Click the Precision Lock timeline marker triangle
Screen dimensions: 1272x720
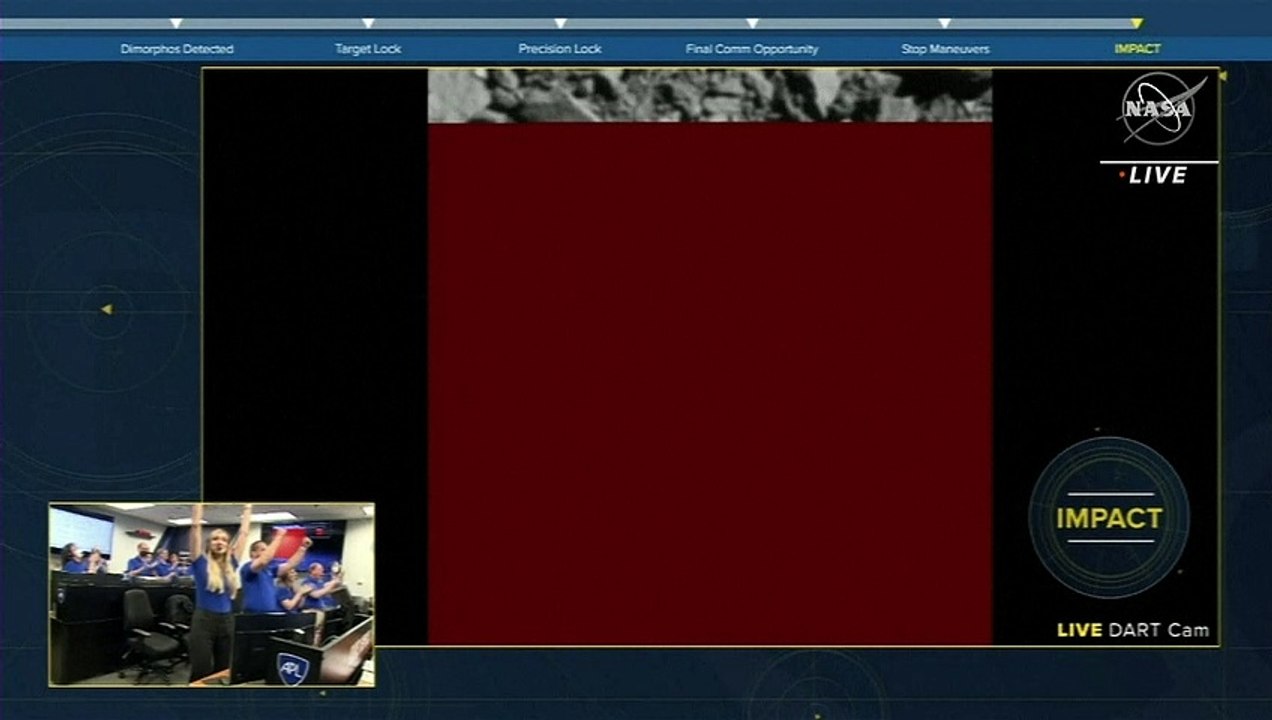560,23
